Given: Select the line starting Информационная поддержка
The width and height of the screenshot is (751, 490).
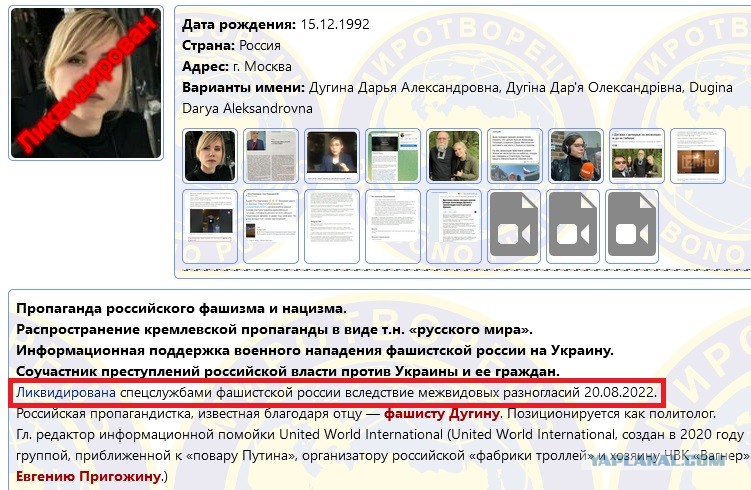Looking at the screenshot, I should (x=315, y=351).
